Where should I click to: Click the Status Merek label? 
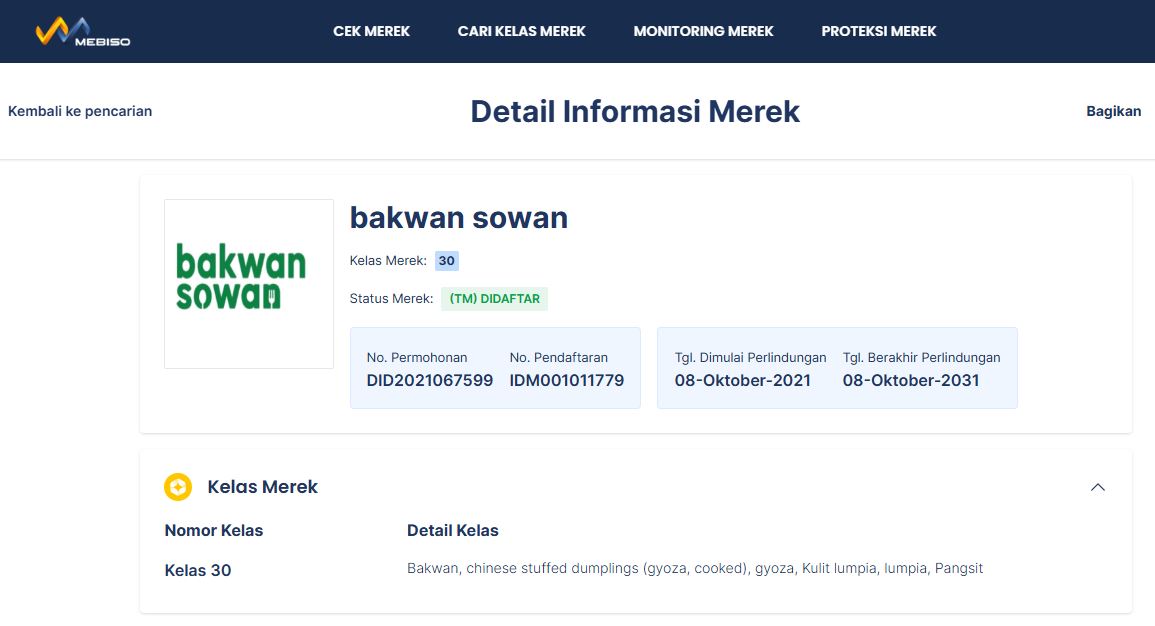pyautogui.click(x=391, y=298)
